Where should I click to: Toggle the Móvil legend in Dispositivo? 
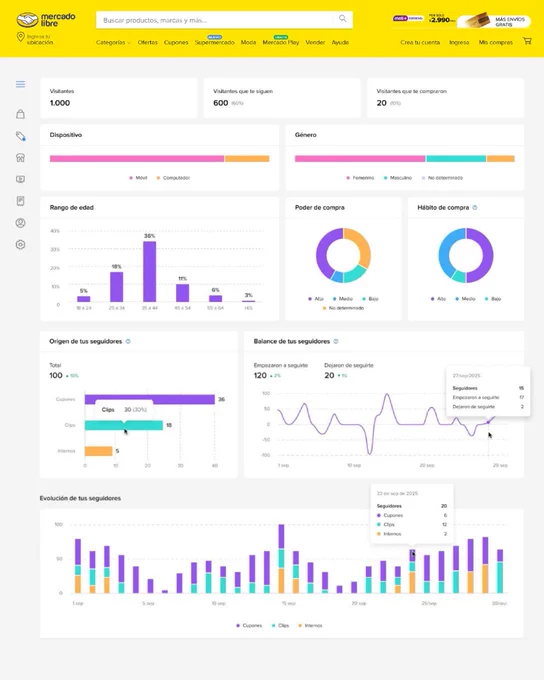pyautogui.click(x=138, y=178)
